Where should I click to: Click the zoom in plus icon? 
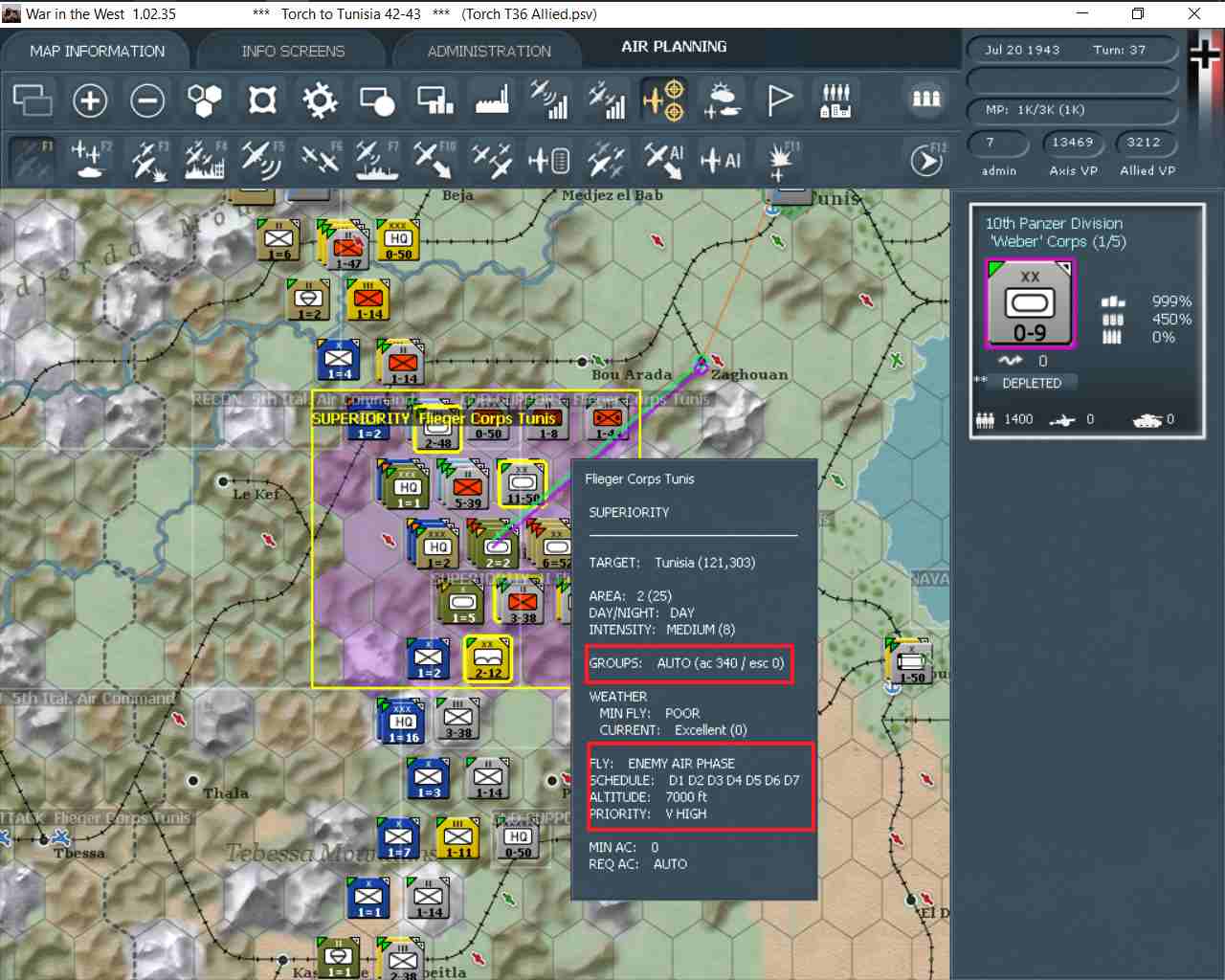pyautogui.click(x=90, y=100)
